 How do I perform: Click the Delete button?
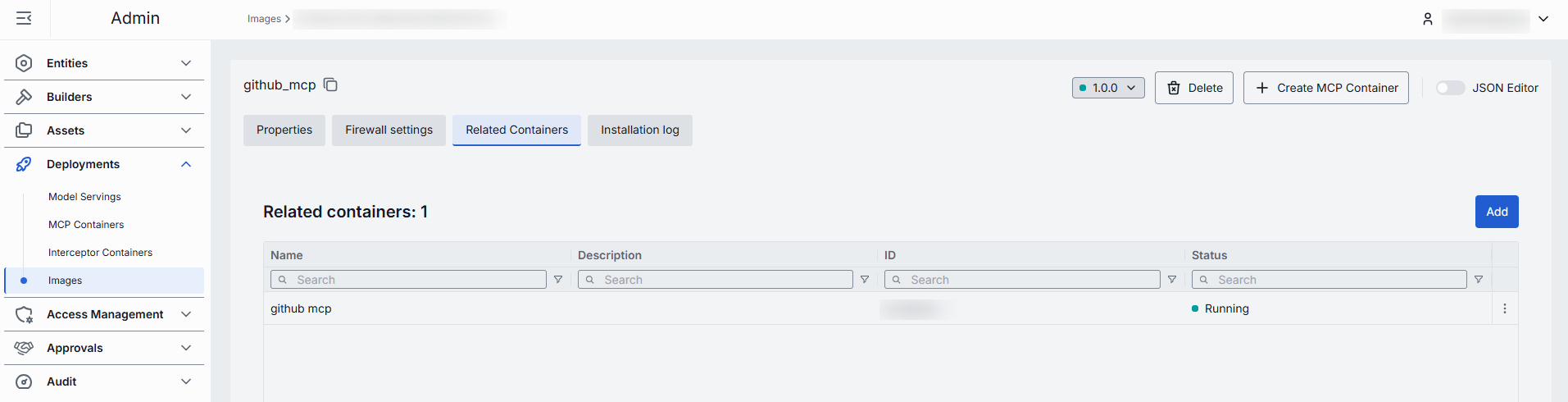(1193, 88)
